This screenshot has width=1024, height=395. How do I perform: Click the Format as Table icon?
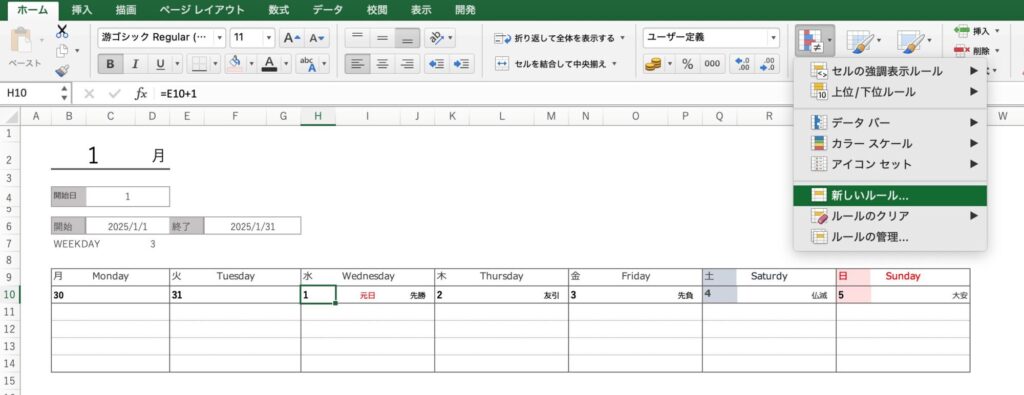pos(859,42)
